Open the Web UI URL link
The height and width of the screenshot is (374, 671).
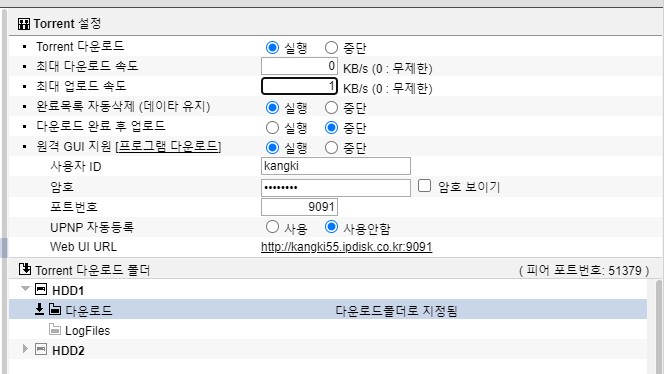click(347, 247)
